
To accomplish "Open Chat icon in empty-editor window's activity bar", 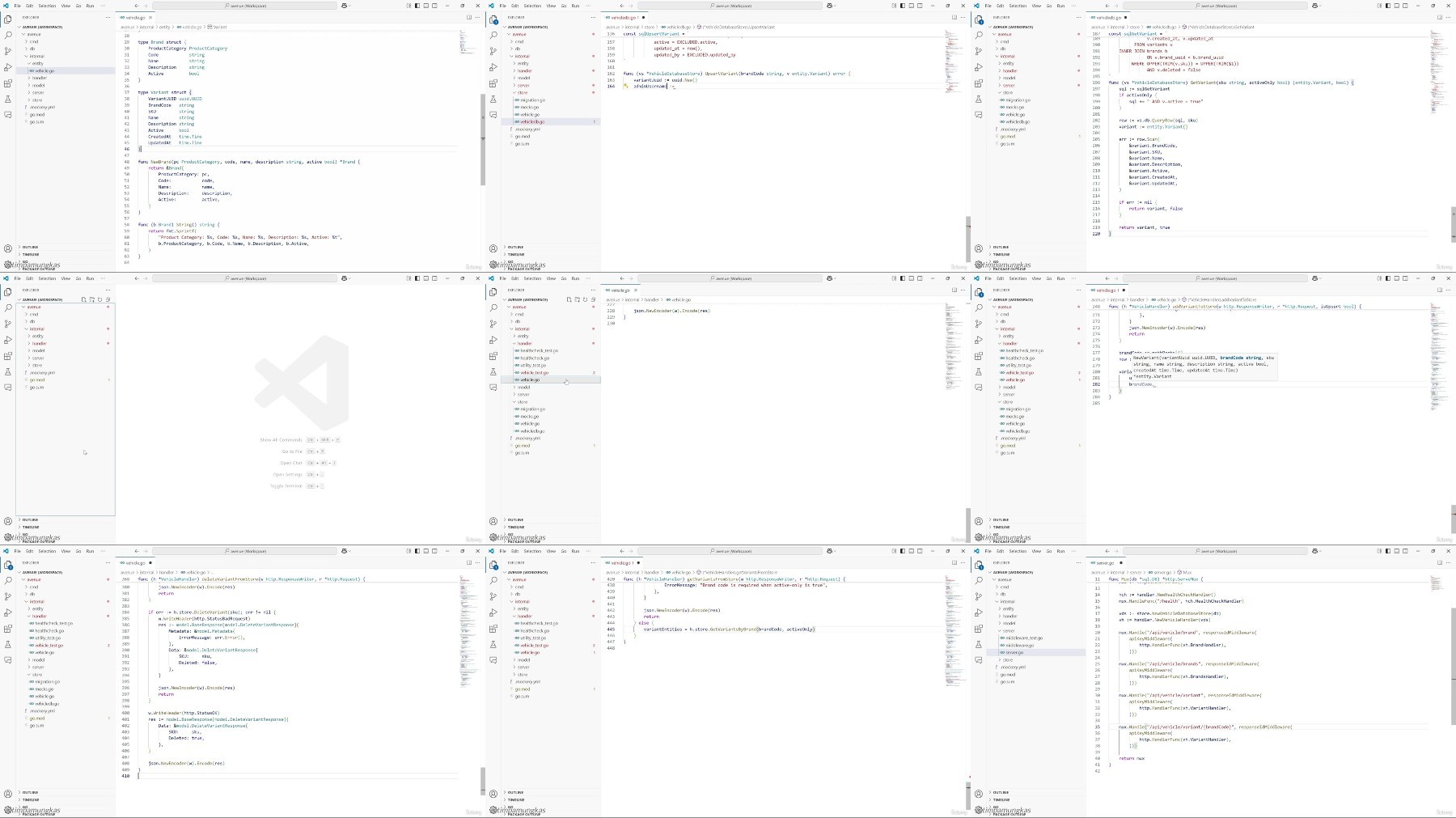I will [x=8, y=388].
